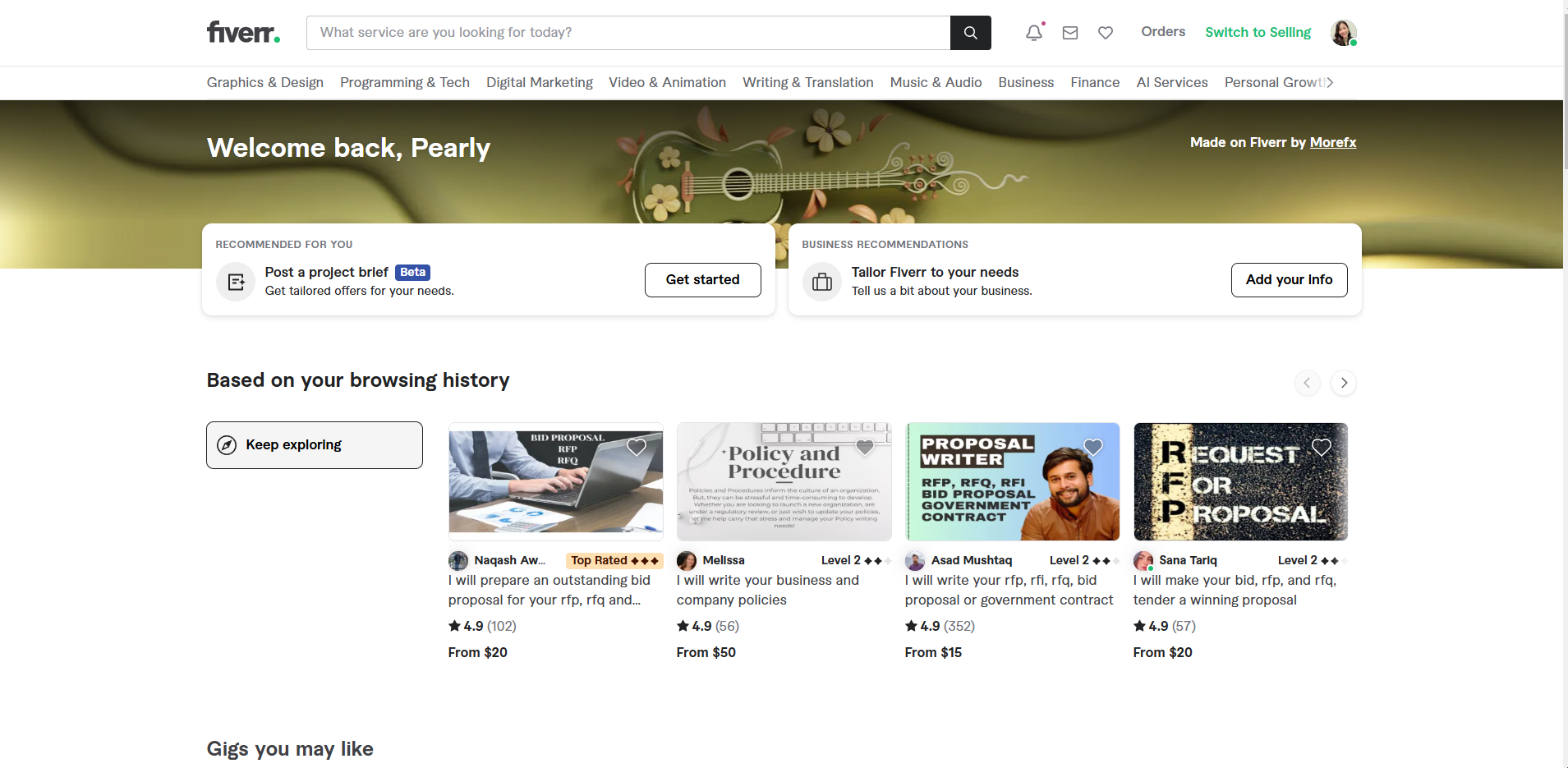
Task: Open Music & Audio category
Action: point(936,82)
